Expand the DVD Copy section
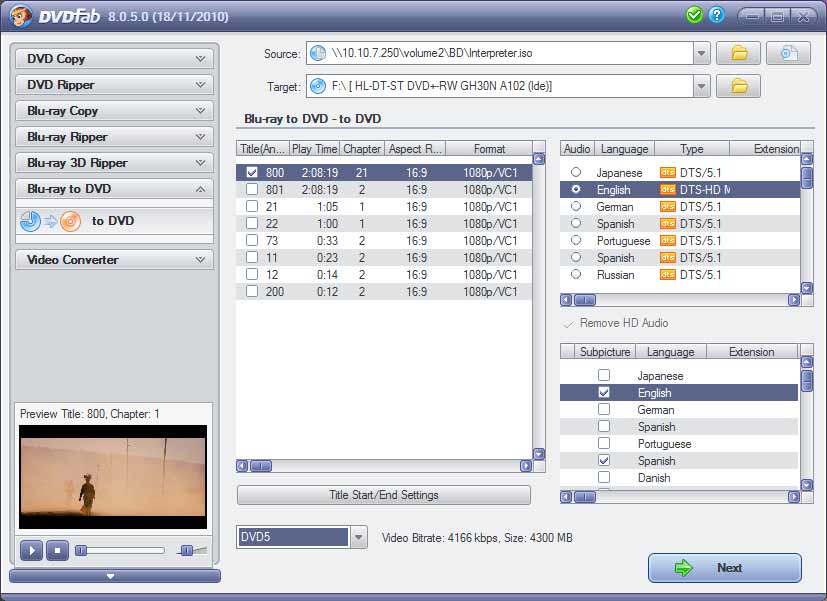The image size is (827, 601). point(114,59)
